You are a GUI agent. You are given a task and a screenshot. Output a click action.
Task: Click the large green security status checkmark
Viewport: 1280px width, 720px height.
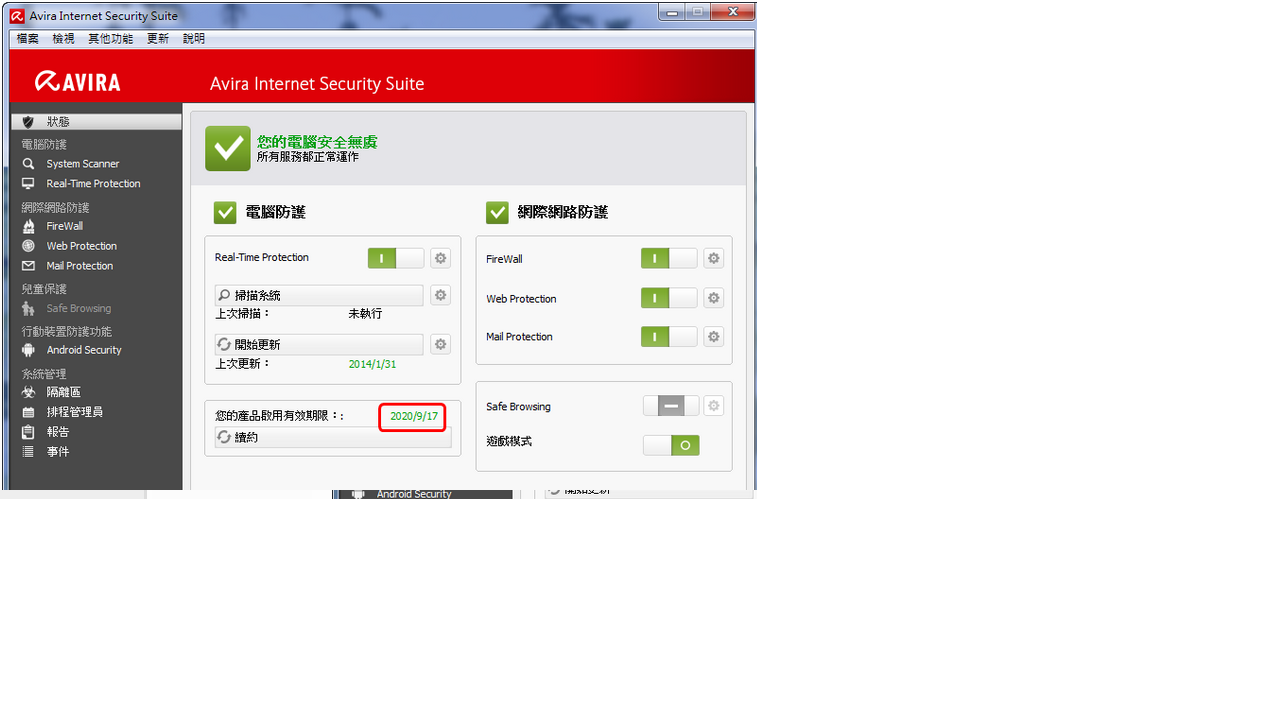click(228, 148)
